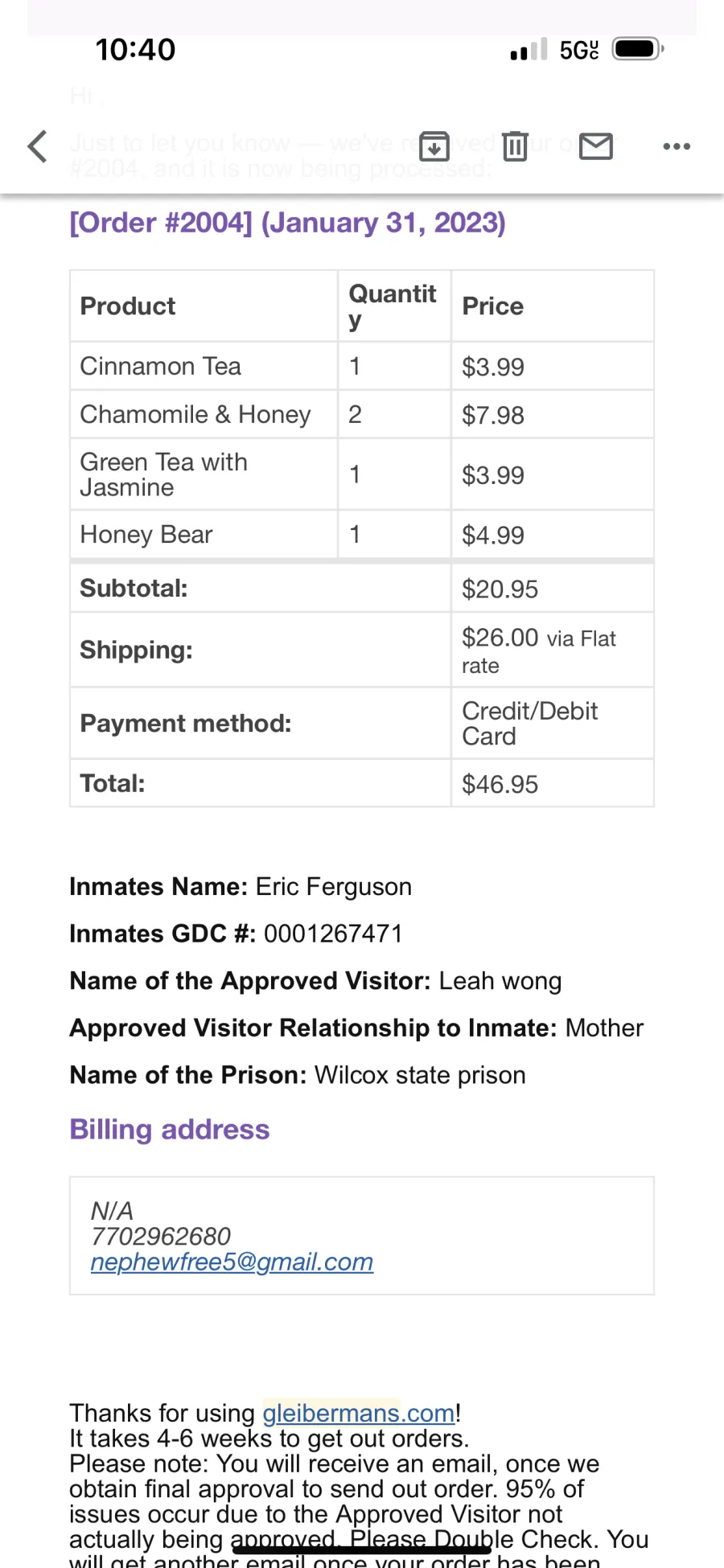Tap the battery indicator in status bar

coord(638,50)
